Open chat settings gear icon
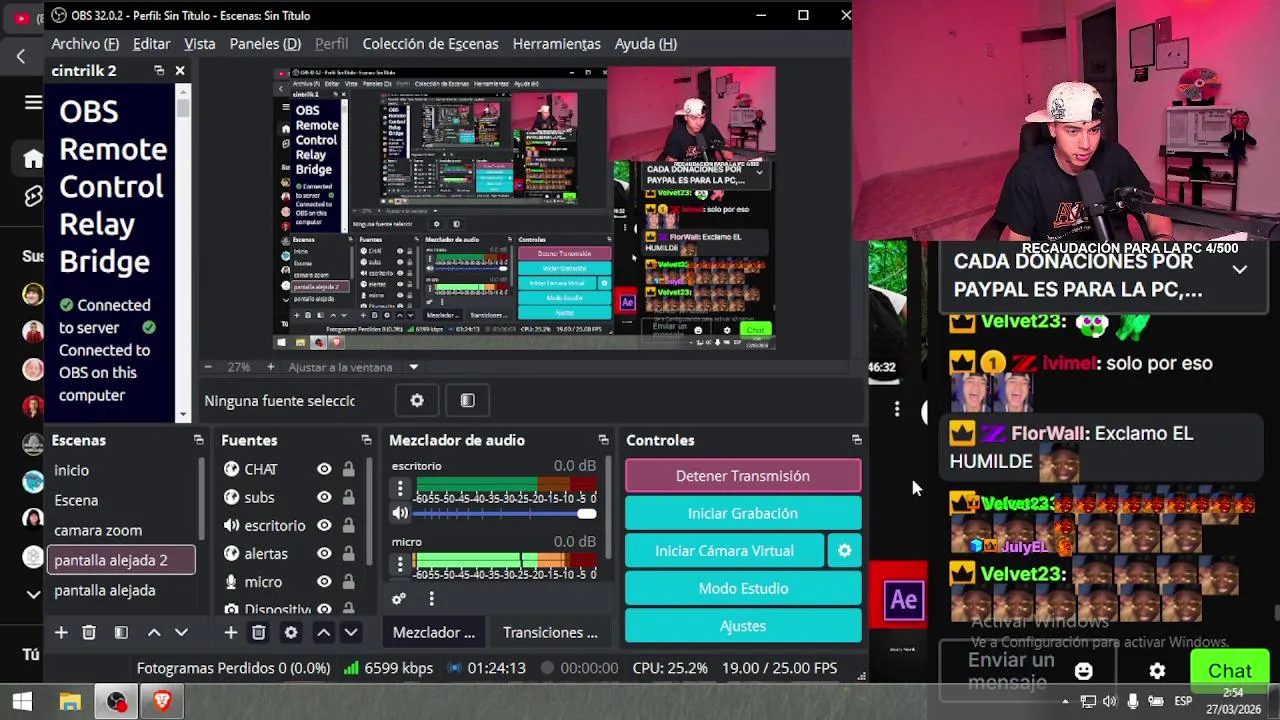1280x720 pixels. coord(1157,671)
